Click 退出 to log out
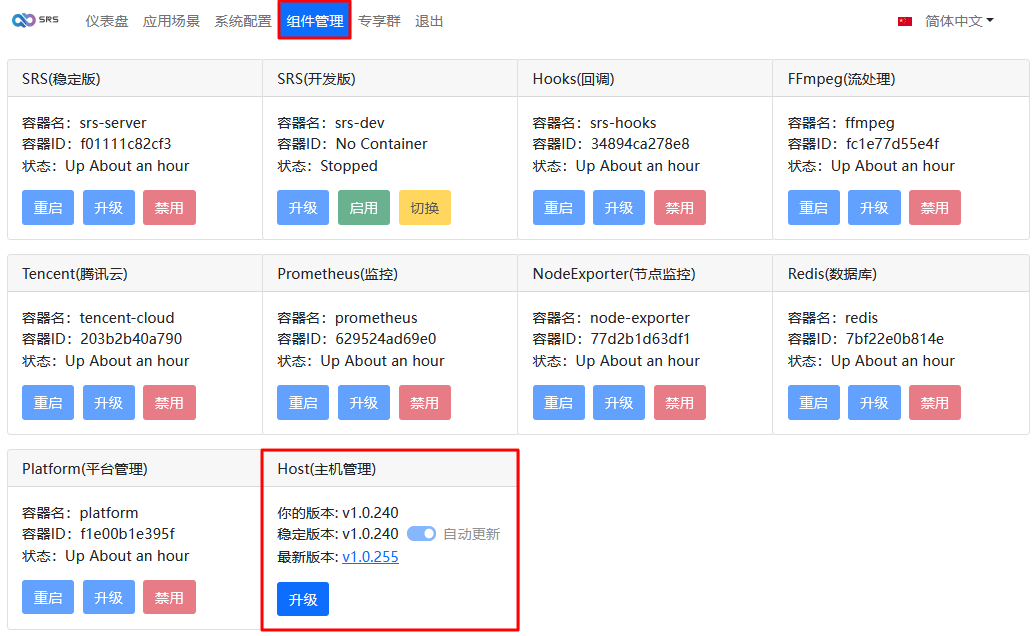This screenshot has width=1036, height=636. (429, 21)
